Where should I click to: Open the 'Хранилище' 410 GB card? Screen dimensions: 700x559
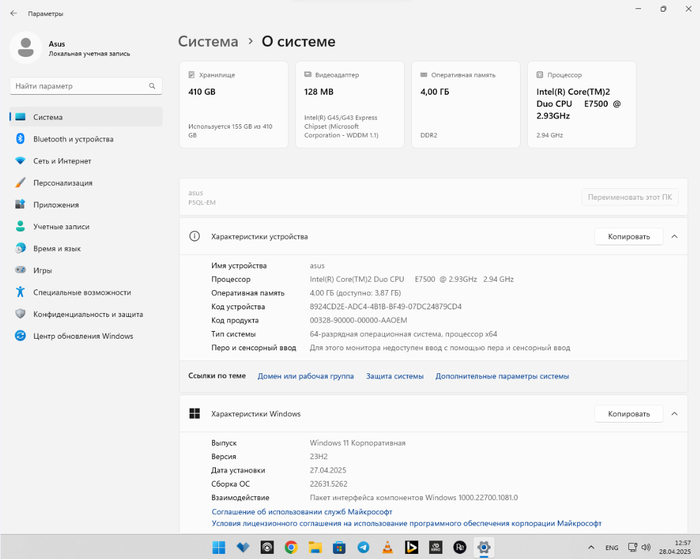click(x=234, y=104)
